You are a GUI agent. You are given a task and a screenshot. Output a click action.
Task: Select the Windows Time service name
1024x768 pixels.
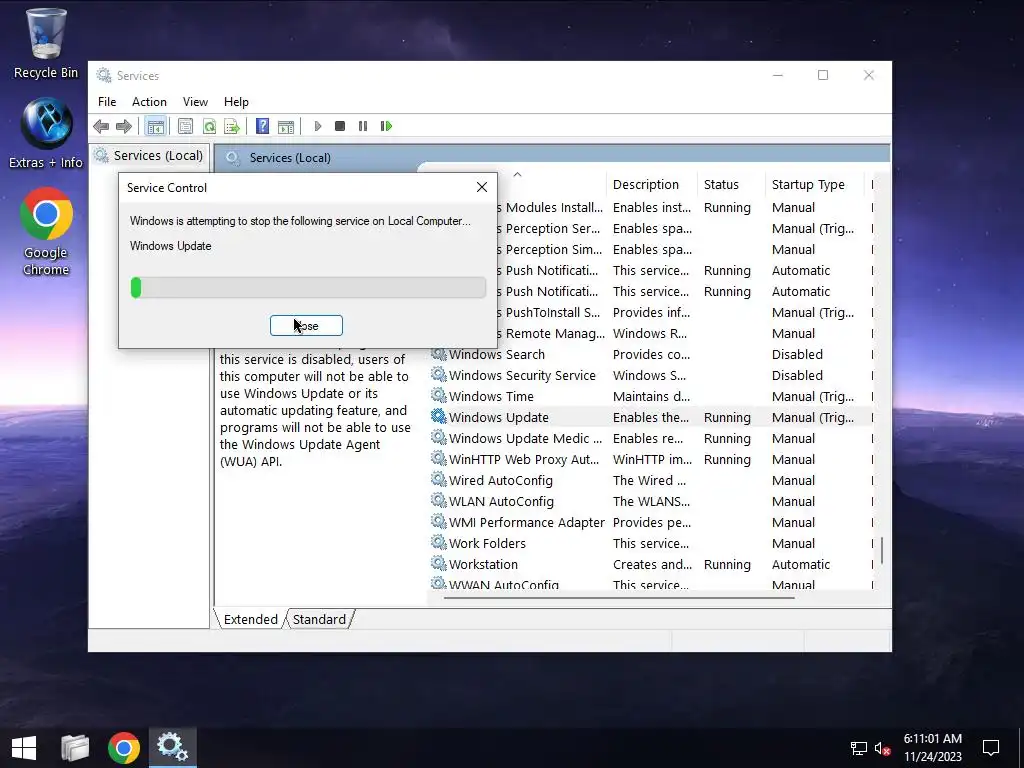pyautogui.click(x=491, y=396)
